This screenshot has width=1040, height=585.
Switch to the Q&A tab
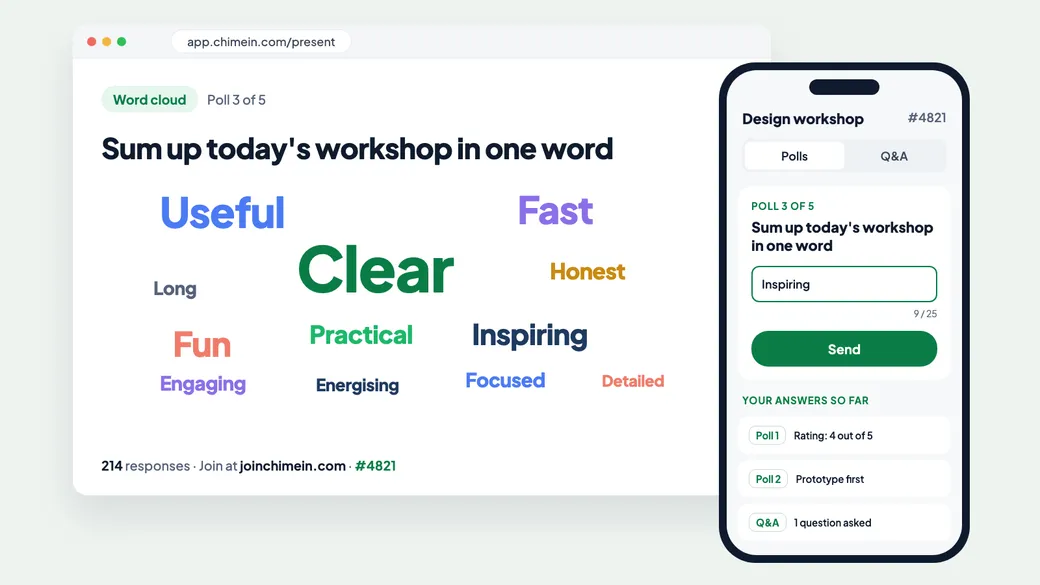point(894,157)
